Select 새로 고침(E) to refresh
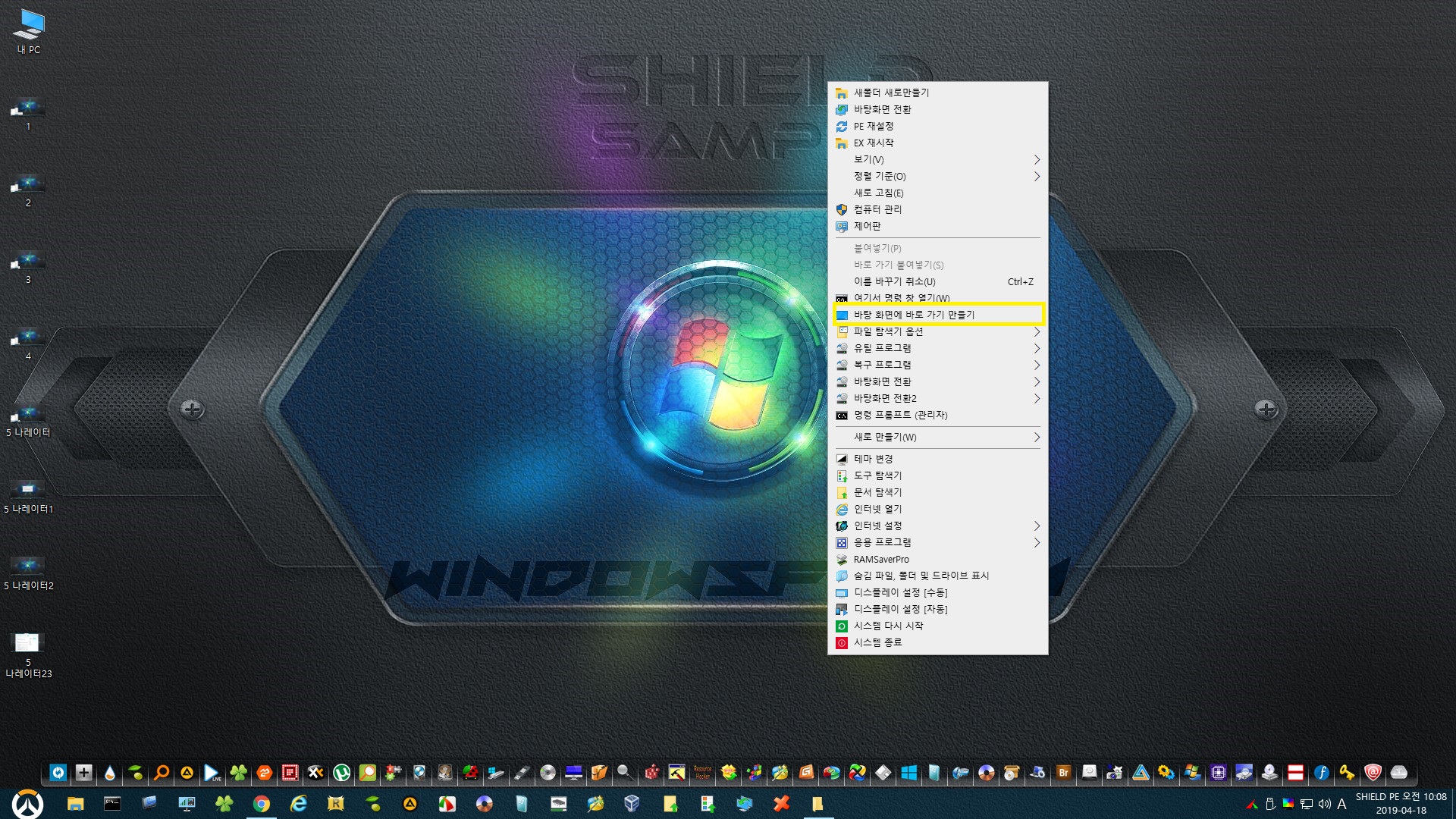The image size is (1456, 819). 937,193
